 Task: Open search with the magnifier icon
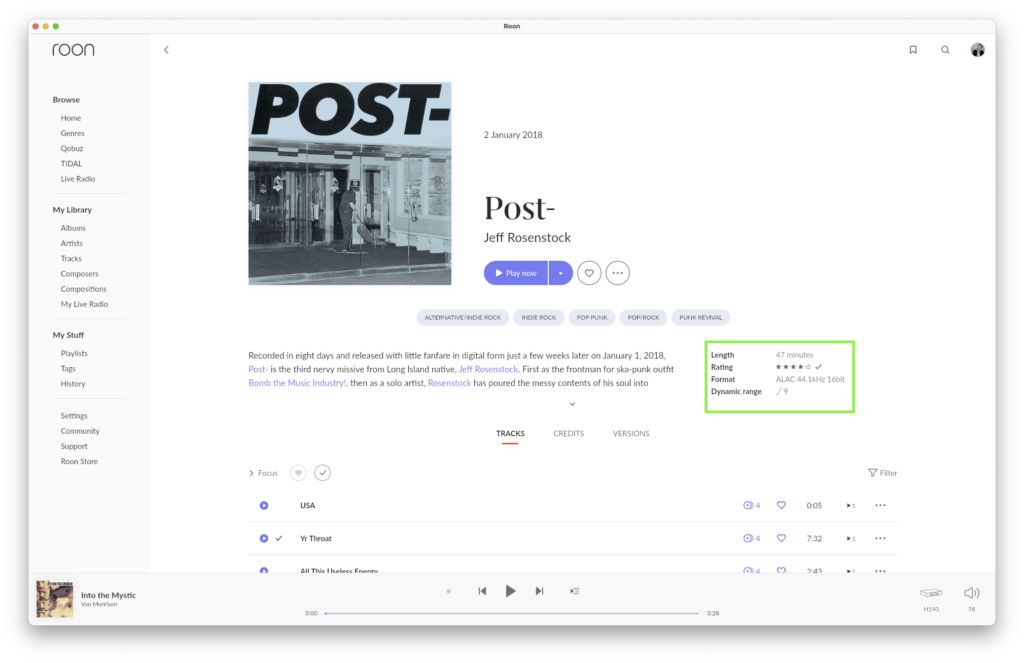tap(945, 50)
